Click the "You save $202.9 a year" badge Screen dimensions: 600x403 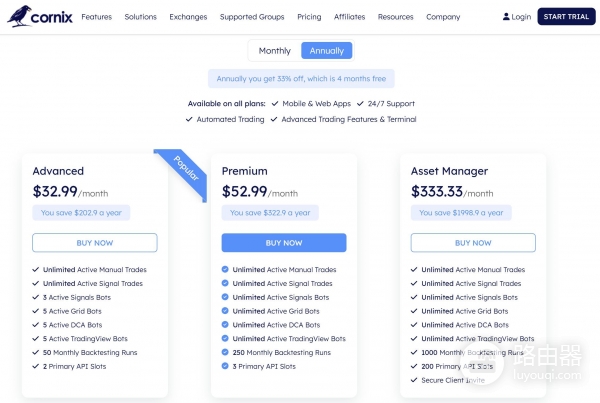81,212
